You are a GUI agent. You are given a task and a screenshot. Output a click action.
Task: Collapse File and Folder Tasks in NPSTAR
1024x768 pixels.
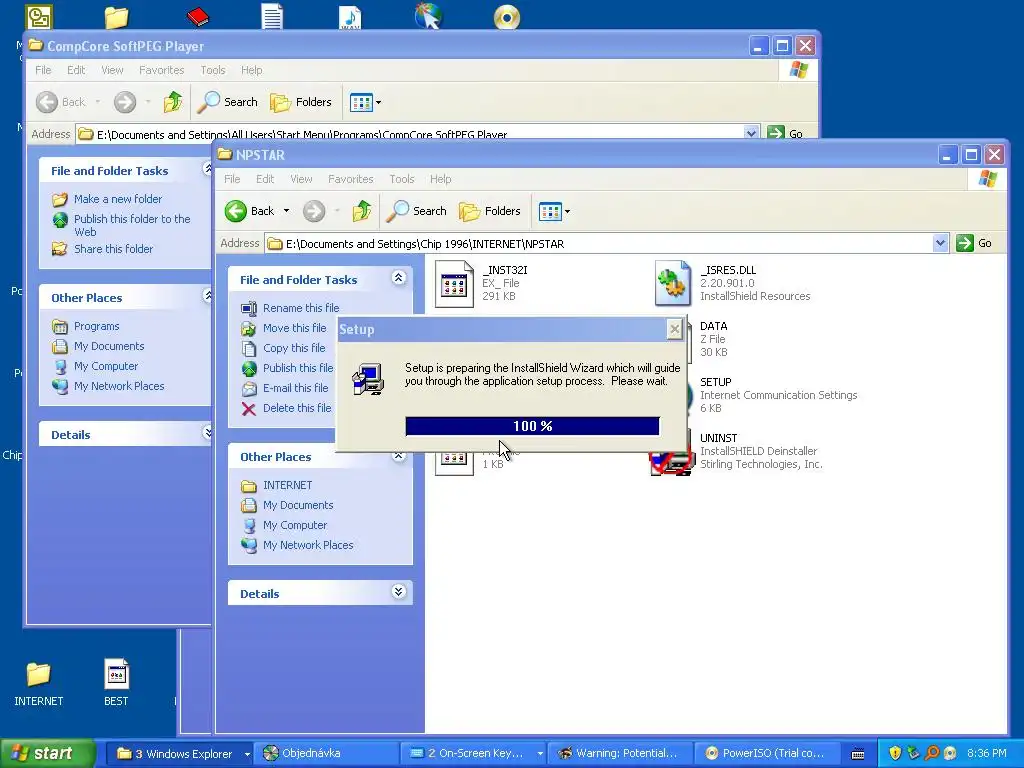[398, 278]
